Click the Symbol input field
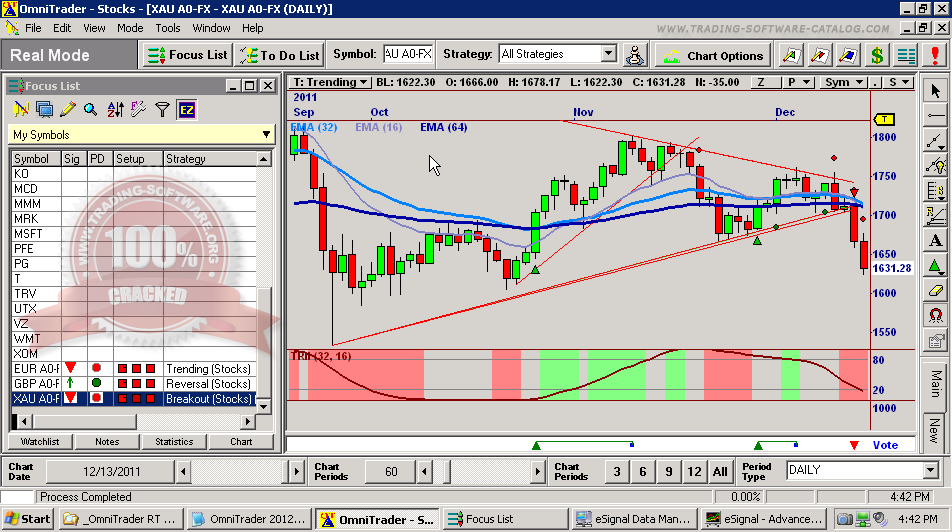 click(x=408, y=54)
